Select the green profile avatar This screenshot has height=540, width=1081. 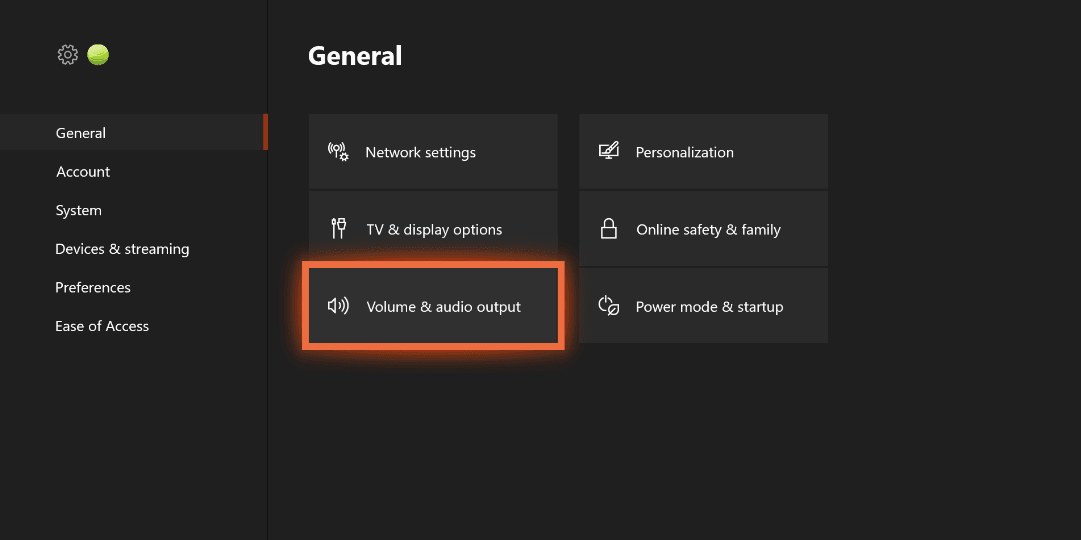[x=98, y=55]
